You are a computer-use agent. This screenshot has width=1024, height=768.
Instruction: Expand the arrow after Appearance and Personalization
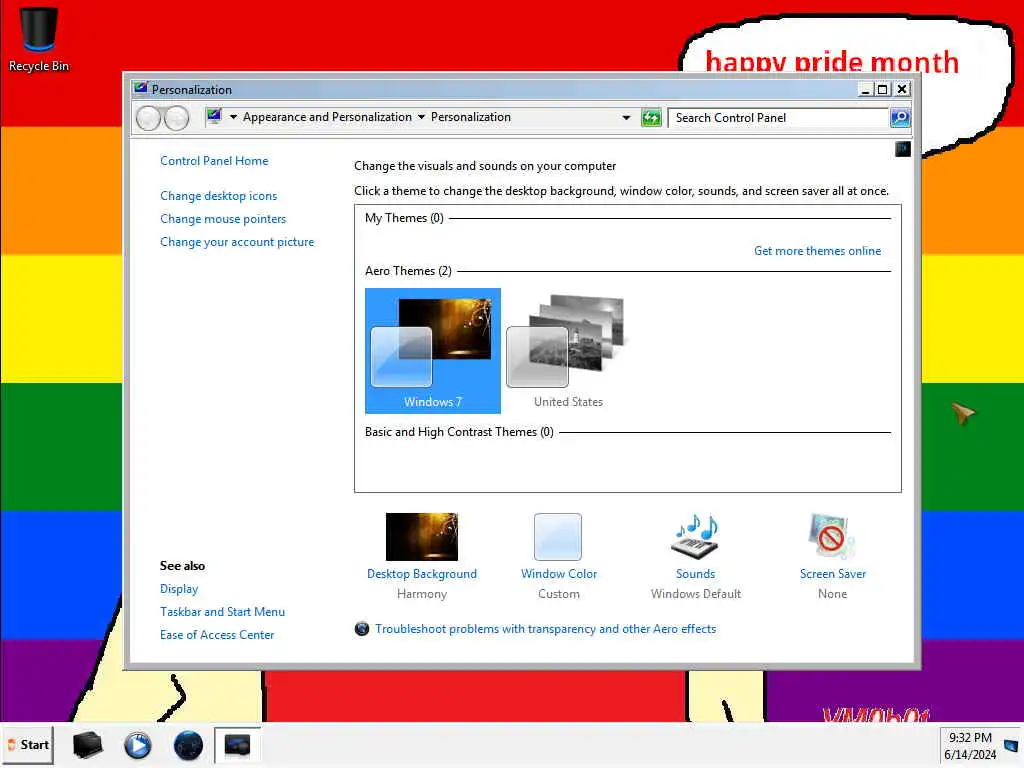point(421,118)
